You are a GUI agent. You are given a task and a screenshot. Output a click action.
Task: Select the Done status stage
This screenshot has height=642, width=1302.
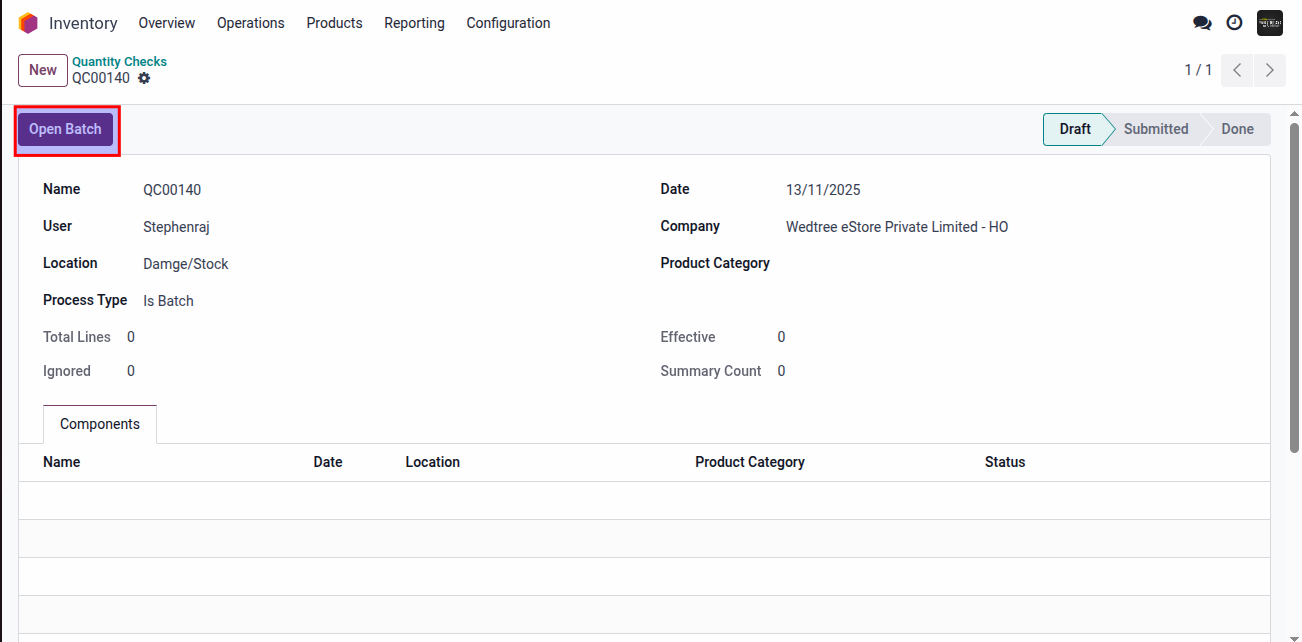1237,129
